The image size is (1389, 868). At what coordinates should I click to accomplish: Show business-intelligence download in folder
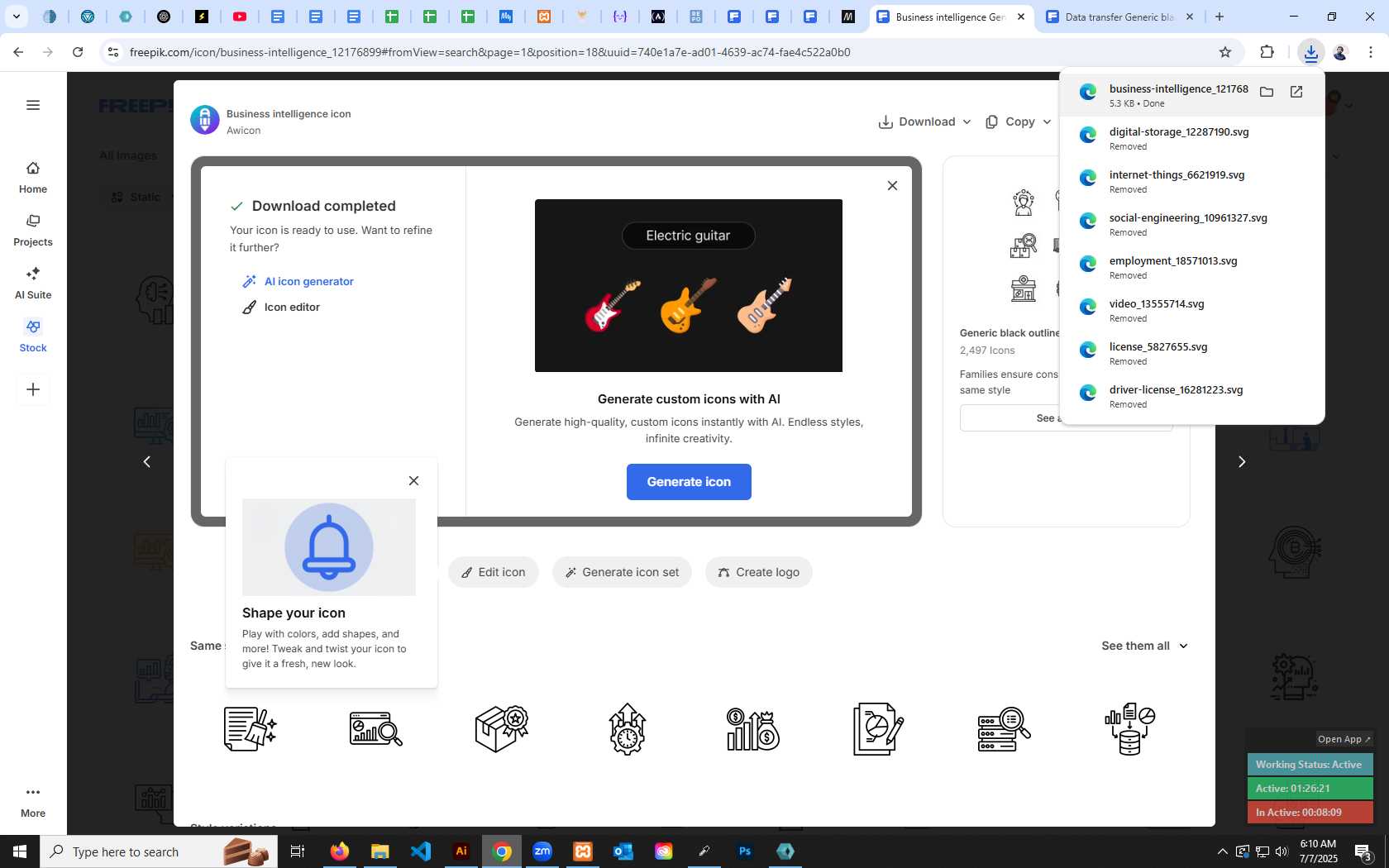pos(1267,92)
